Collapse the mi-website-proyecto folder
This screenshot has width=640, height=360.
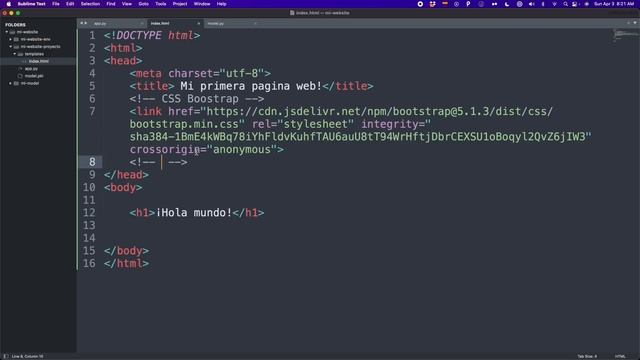(11, 47)
